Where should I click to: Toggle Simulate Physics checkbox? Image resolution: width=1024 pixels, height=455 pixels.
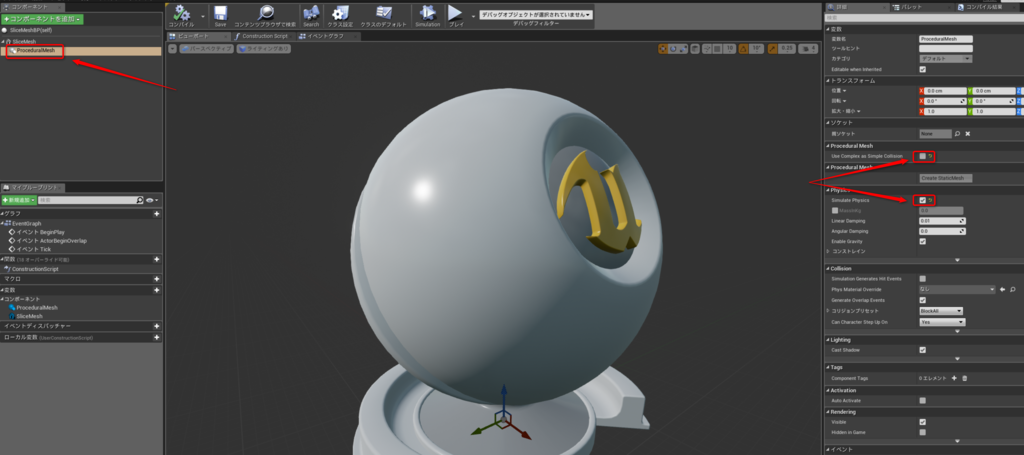point(923,200)
